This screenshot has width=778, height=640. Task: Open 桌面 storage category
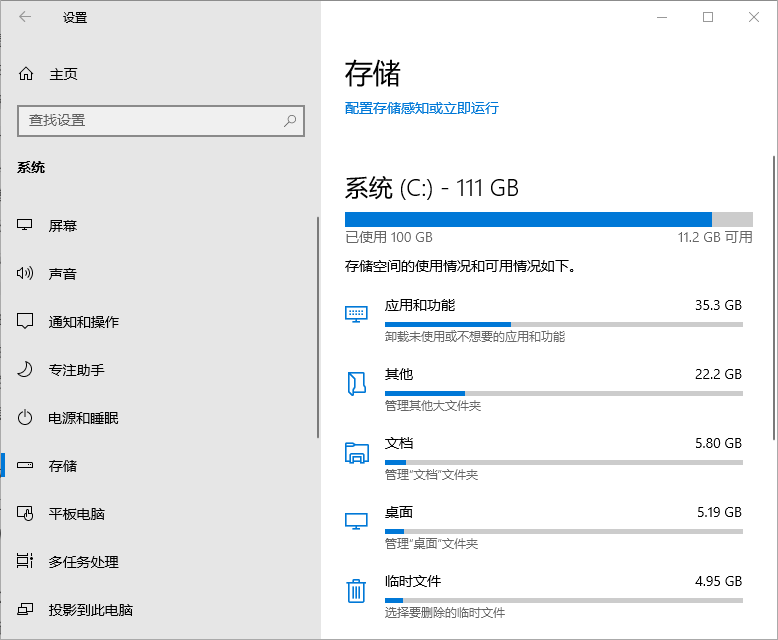pyautogui.click(x=544, y=527)
